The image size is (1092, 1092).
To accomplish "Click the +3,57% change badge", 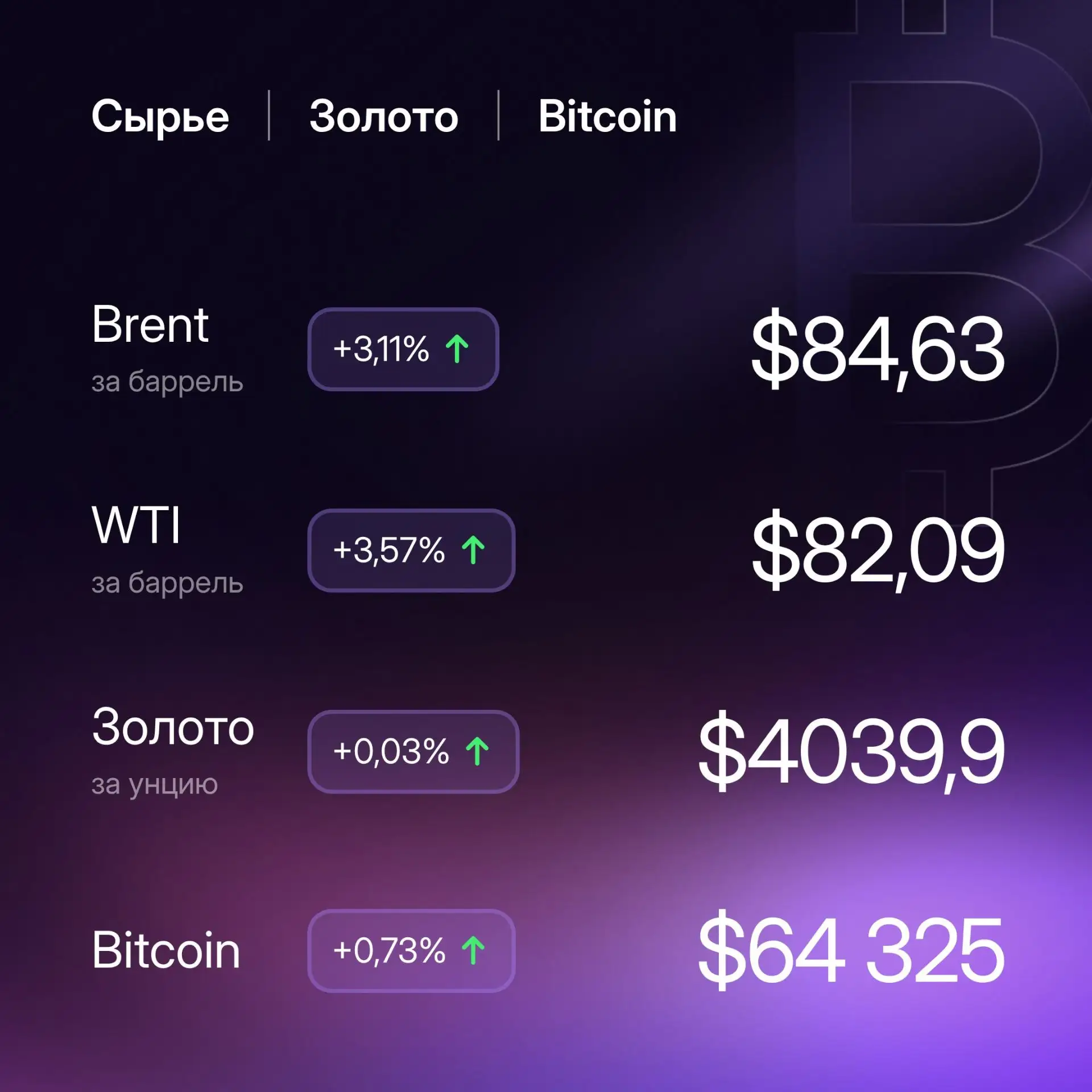I will (411, 551).
